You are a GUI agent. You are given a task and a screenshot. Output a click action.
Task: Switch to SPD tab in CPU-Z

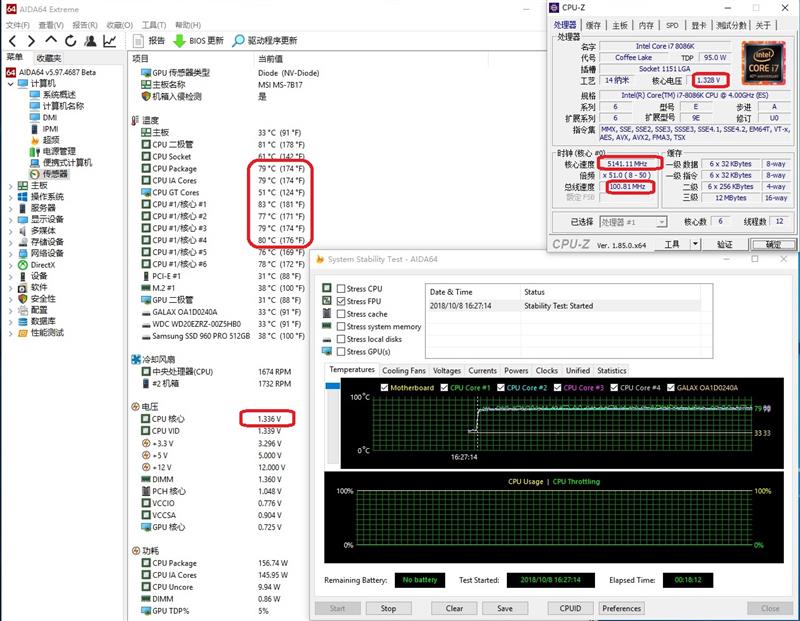click(672, 25)
